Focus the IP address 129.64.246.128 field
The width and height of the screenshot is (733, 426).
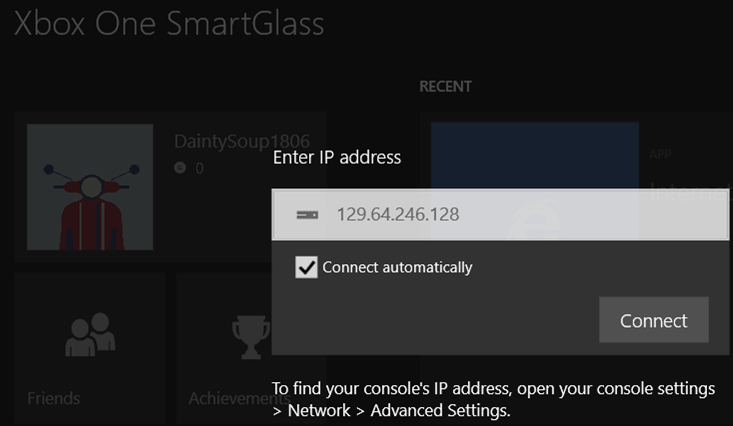click(500, 215)
